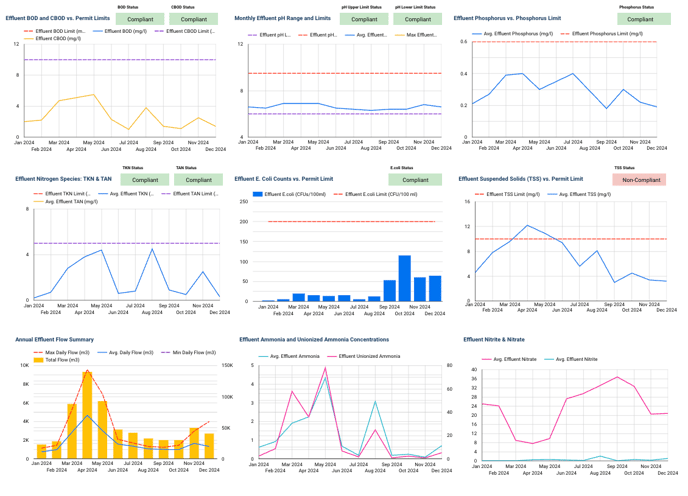The height and width of the screenshot is (496, 688).
Task: Click the E.coli Status Compliant badge
Action: point(414,180)
